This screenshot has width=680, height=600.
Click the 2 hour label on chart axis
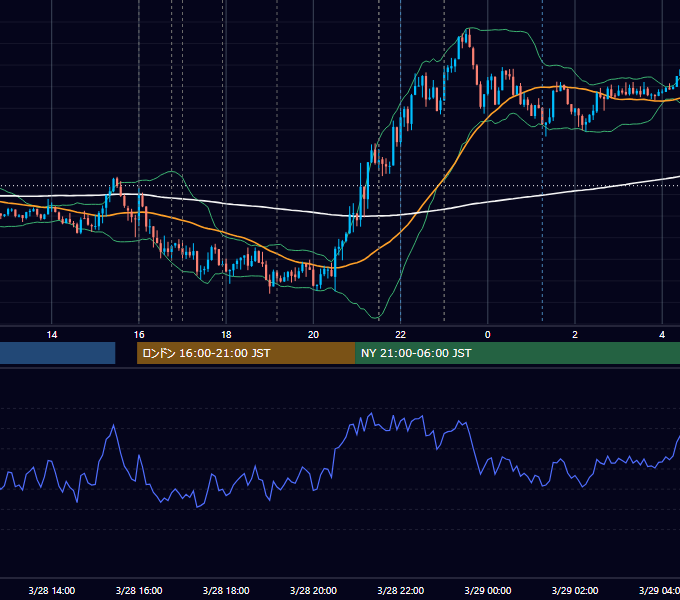tap(575, 335)
